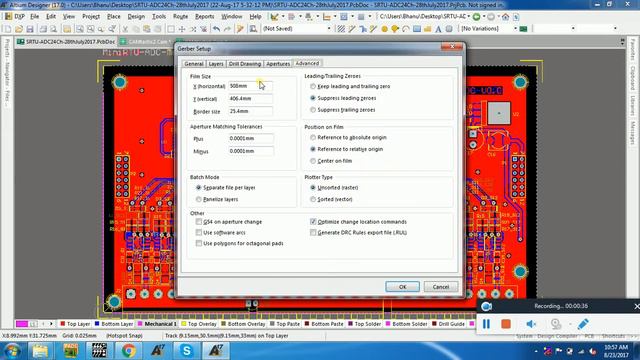The width and height of the screenshot is (640, 360).
Task: Switch to General tab in Gerber Setup
Action: (x=193, y=64)
